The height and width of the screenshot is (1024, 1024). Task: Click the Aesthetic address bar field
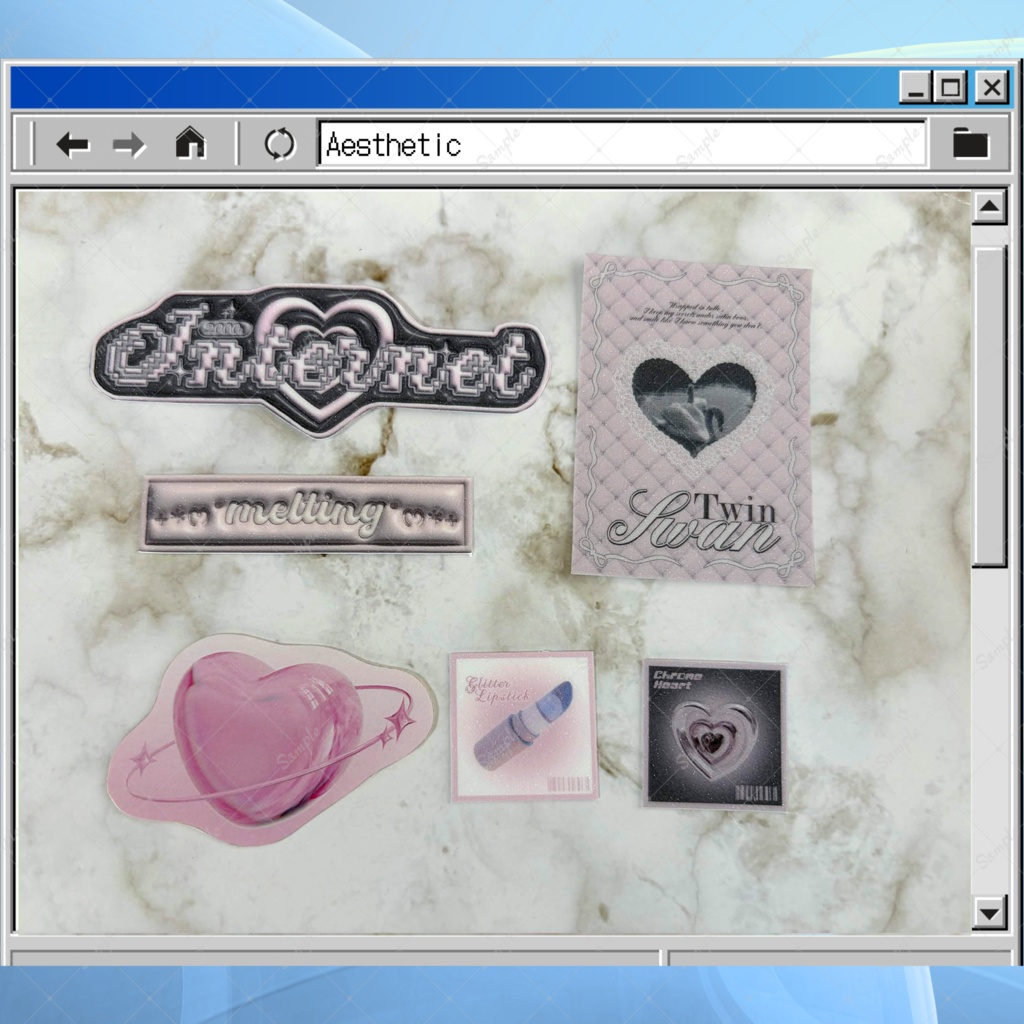coord(622,144)
